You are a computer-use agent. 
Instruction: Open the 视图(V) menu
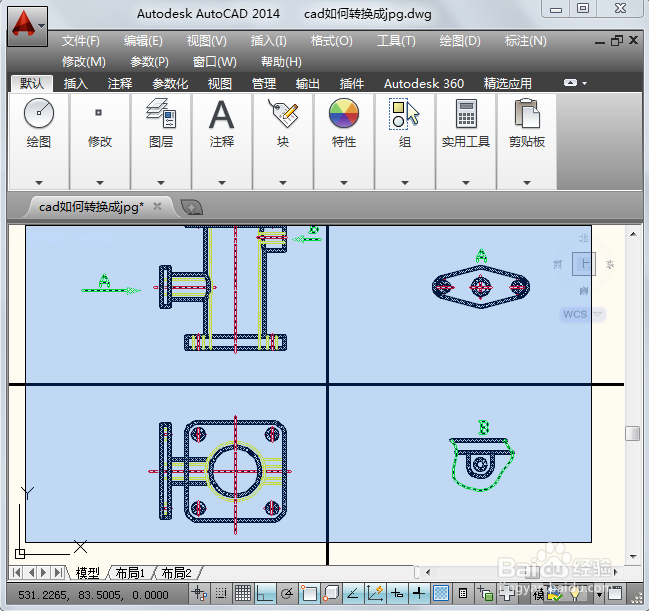pyautogui.click(x=207, y=41)
